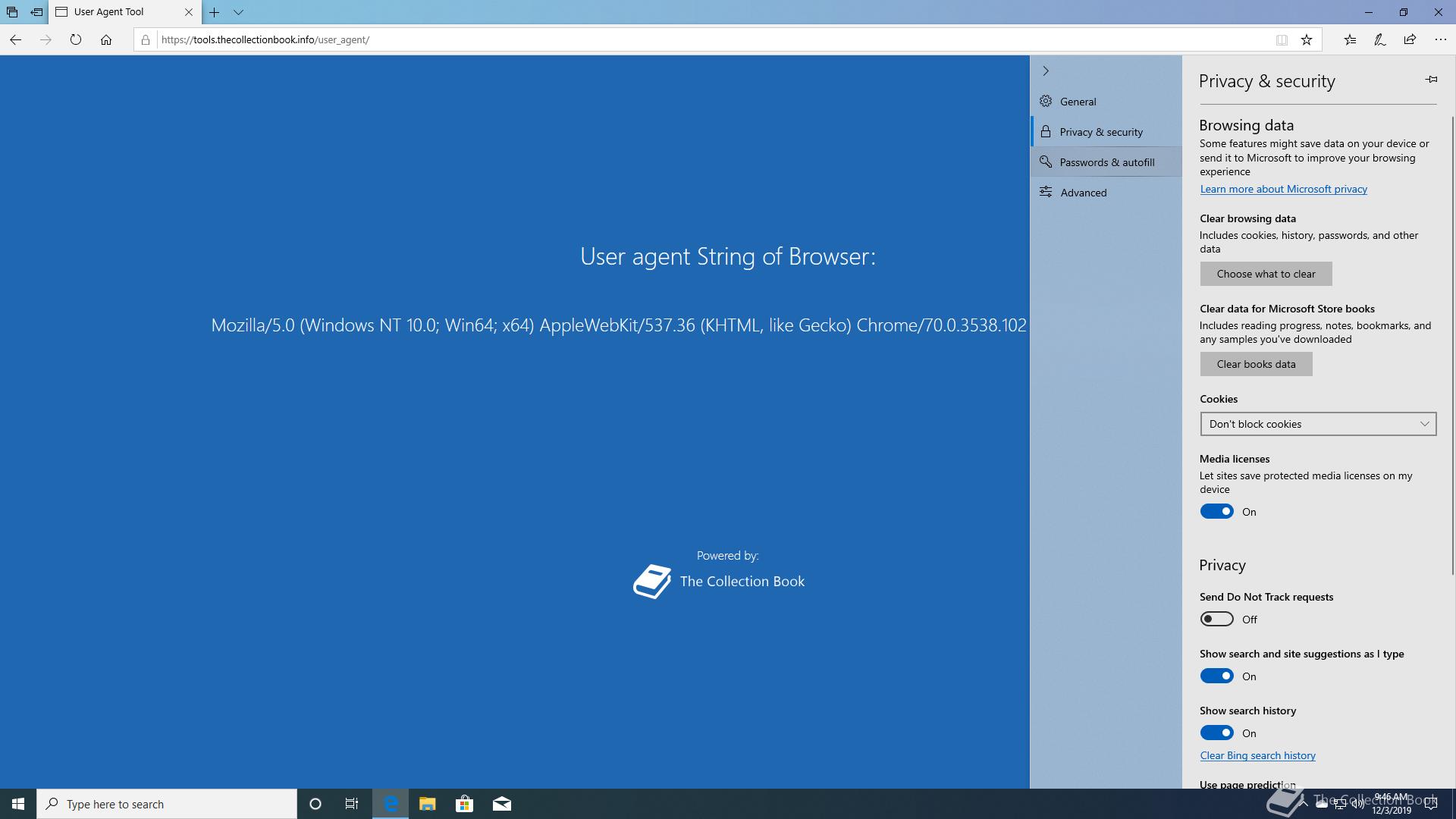Click the refresh page icon
The height and width of the screenshot is (819, 1456).
pos(75,39)
